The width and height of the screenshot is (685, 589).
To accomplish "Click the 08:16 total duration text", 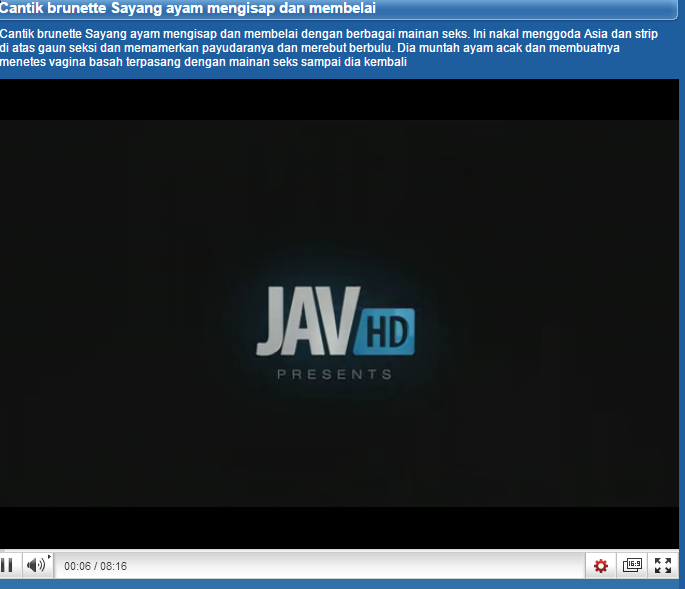I will coord(113,567).
